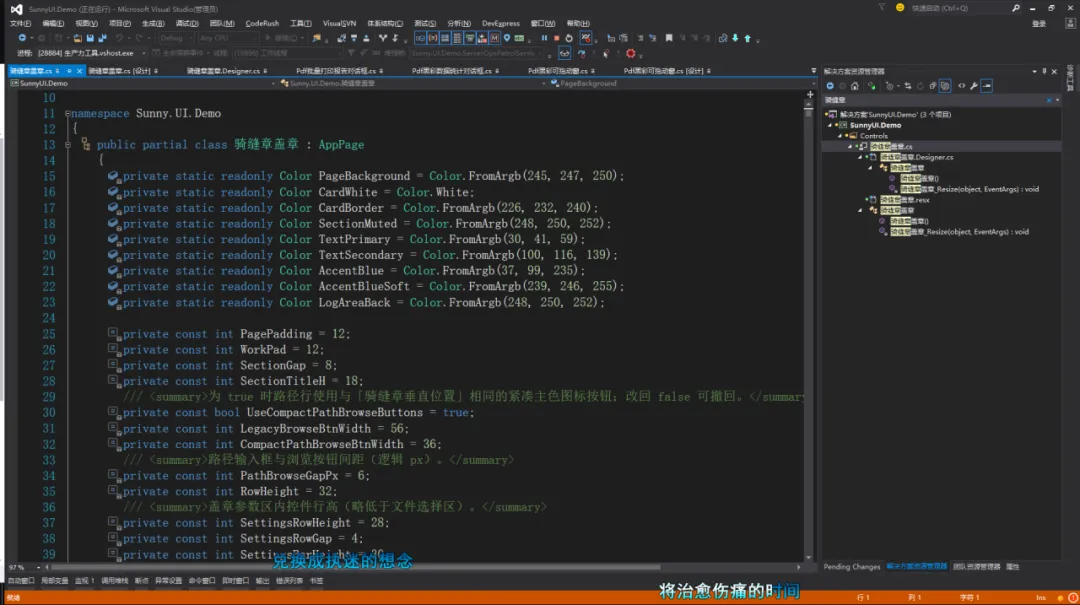
Task: Open the SunnyUI.Demo project navigation dropdown
Action: 143,83
